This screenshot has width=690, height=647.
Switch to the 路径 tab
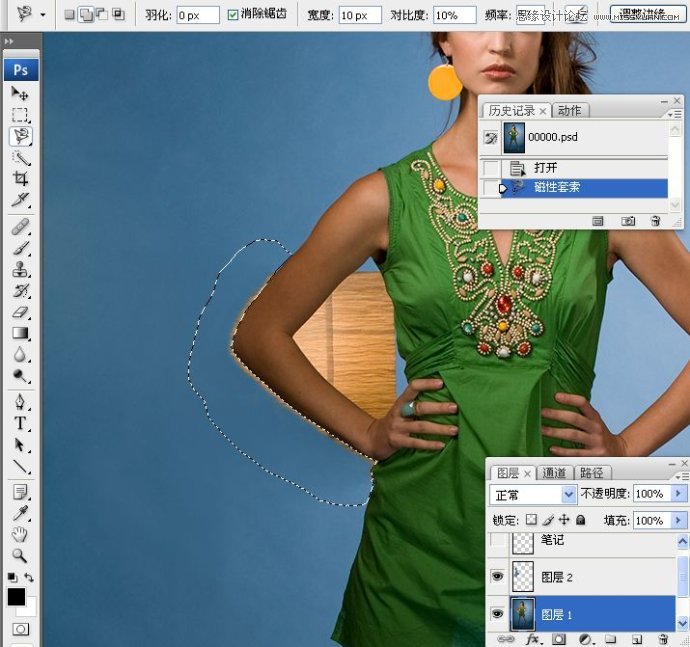point(591,473)
